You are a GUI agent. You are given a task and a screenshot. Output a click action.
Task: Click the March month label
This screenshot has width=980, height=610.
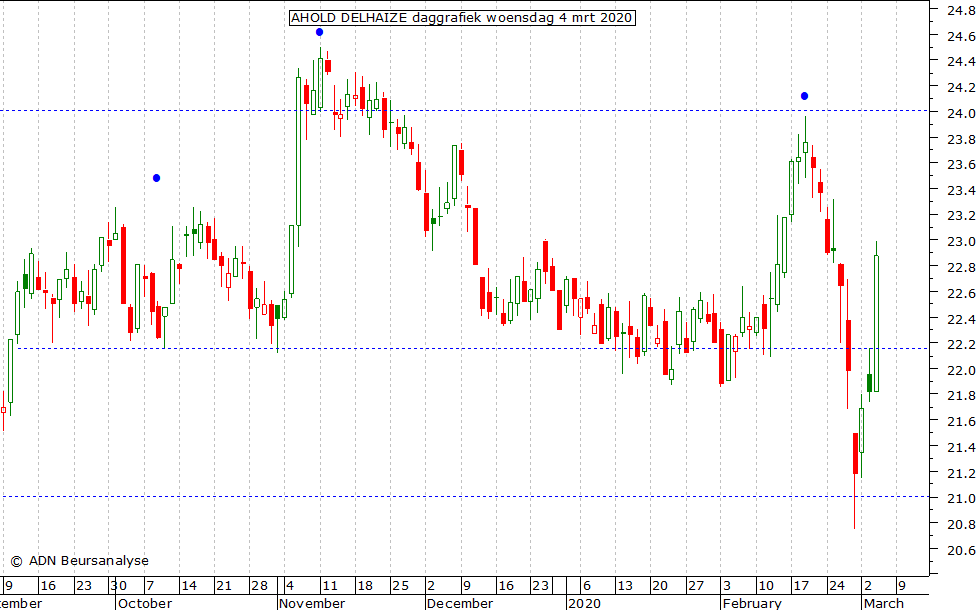[x=884, y=603]
